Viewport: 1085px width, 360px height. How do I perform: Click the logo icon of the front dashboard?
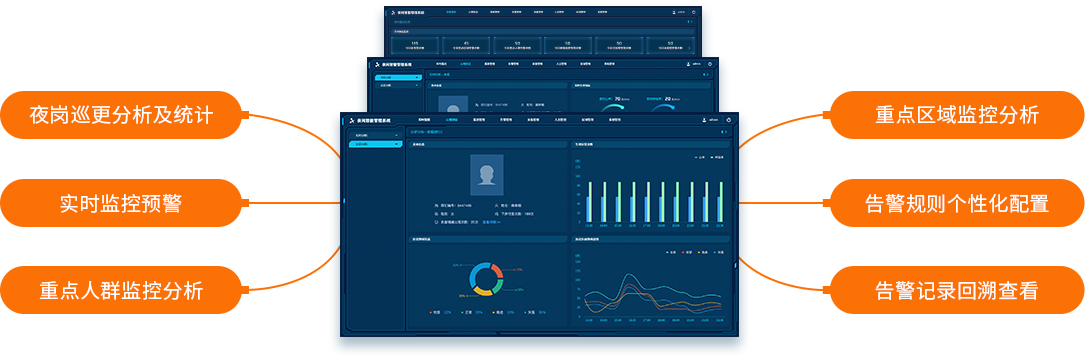(351, 120)
